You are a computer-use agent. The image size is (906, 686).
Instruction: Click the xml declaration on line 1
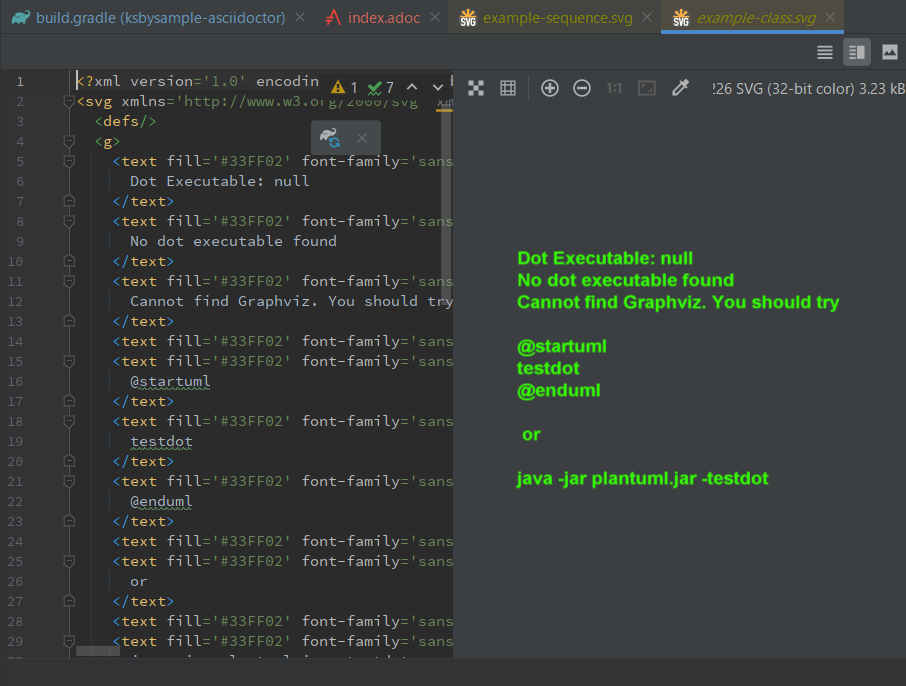click(x=198, y=81)
